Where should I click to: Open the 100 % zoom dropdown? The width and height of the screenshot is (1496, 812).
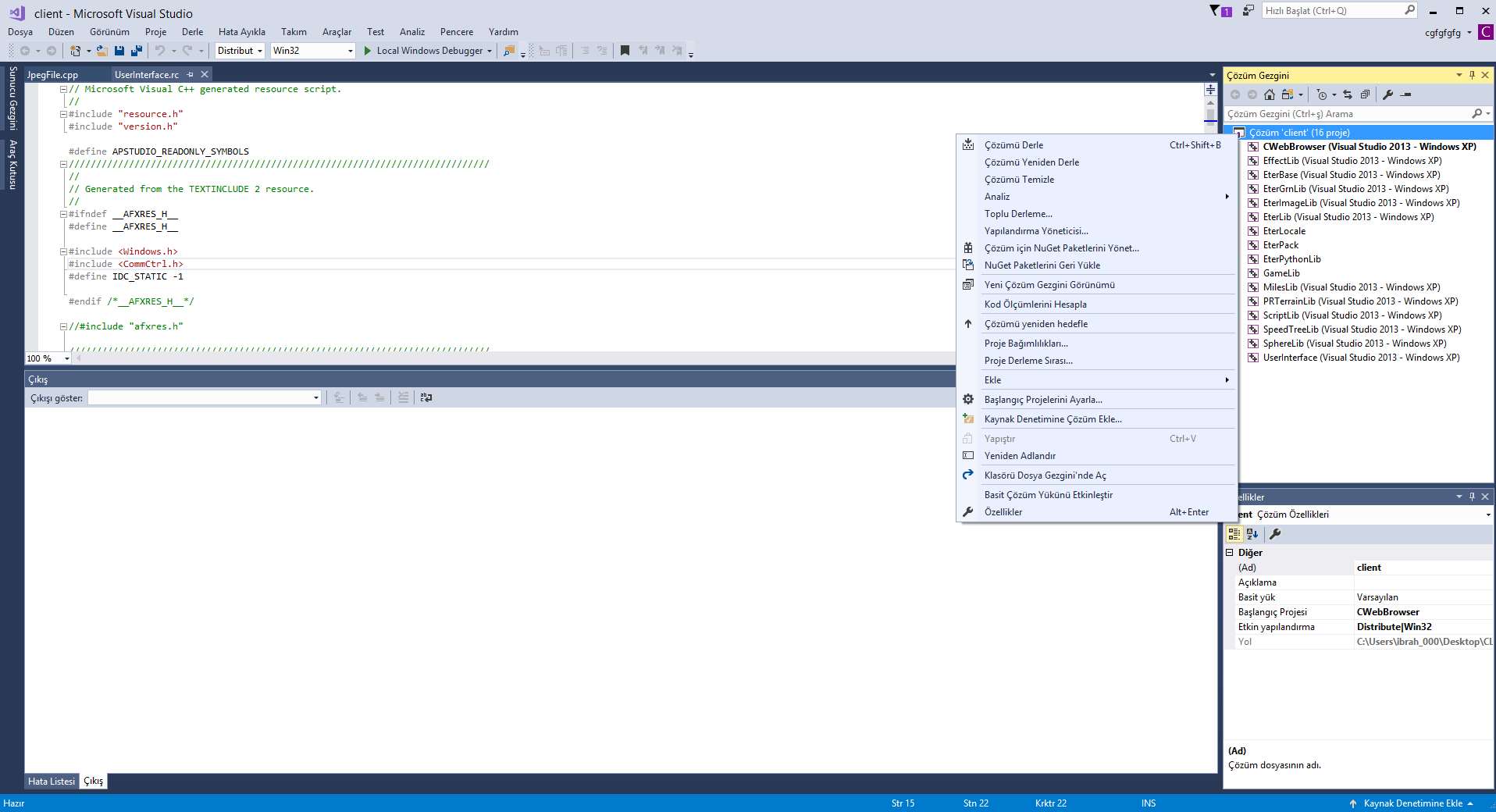click(x=67, y=358)
